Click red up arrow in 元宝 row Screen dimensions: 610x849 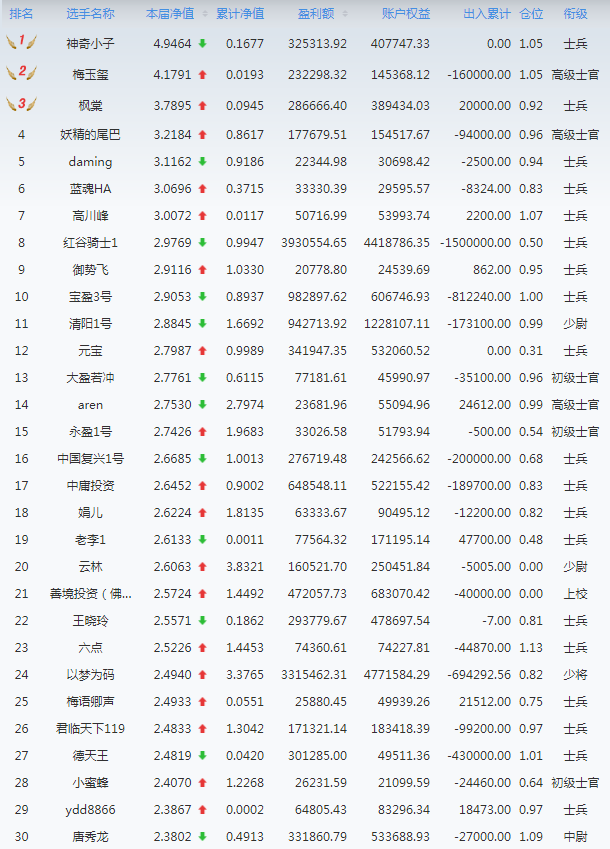pos(202,350)
